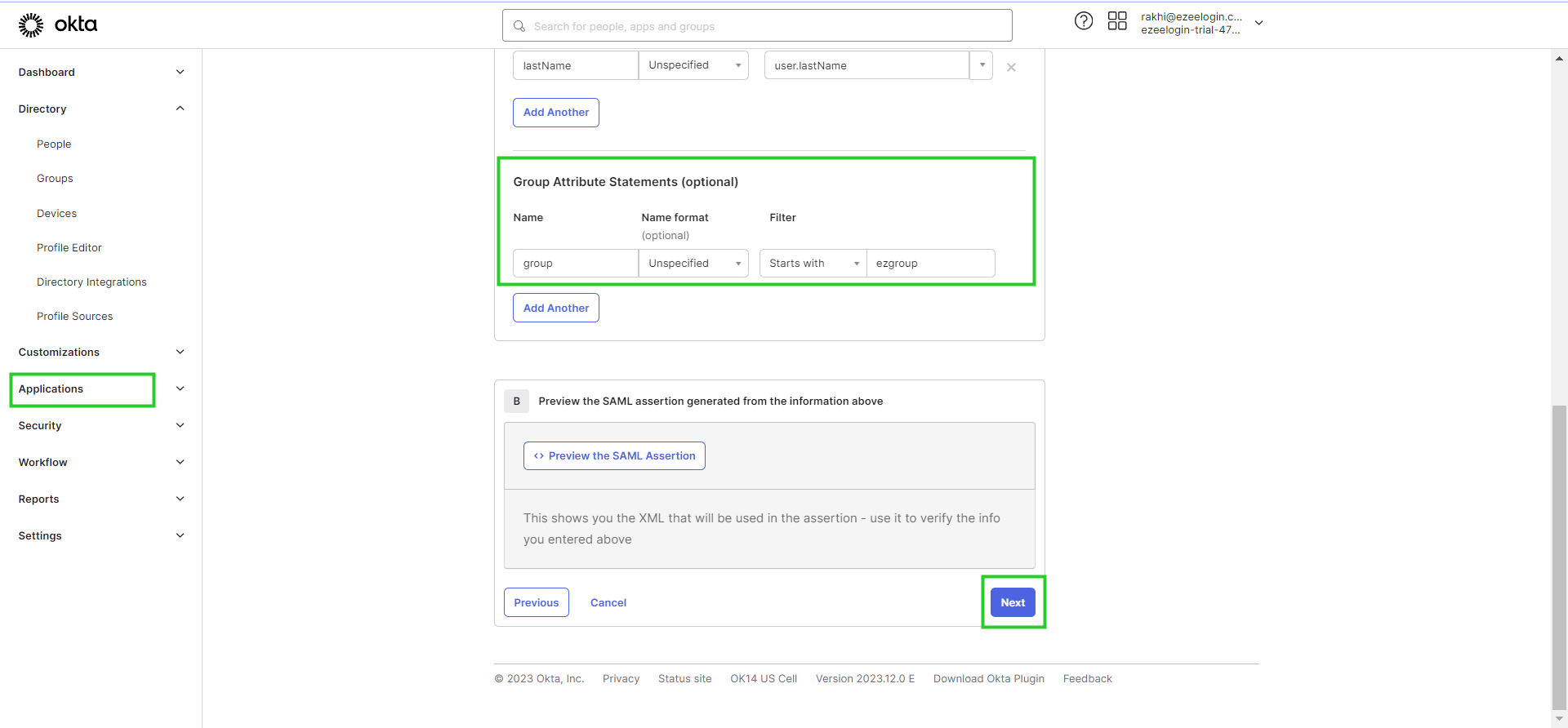Open the Status site footer link

coord(684,678)
